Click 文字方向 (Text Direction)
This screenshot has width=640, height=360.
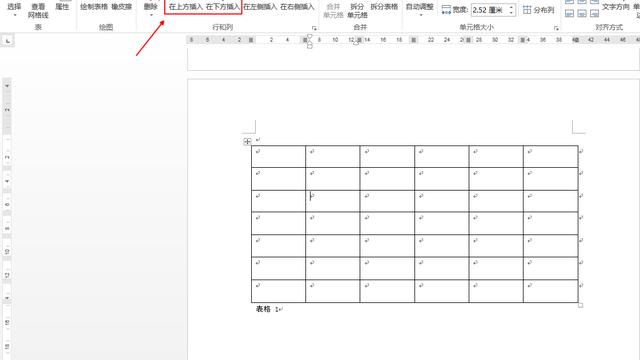(x=616, y=7)
